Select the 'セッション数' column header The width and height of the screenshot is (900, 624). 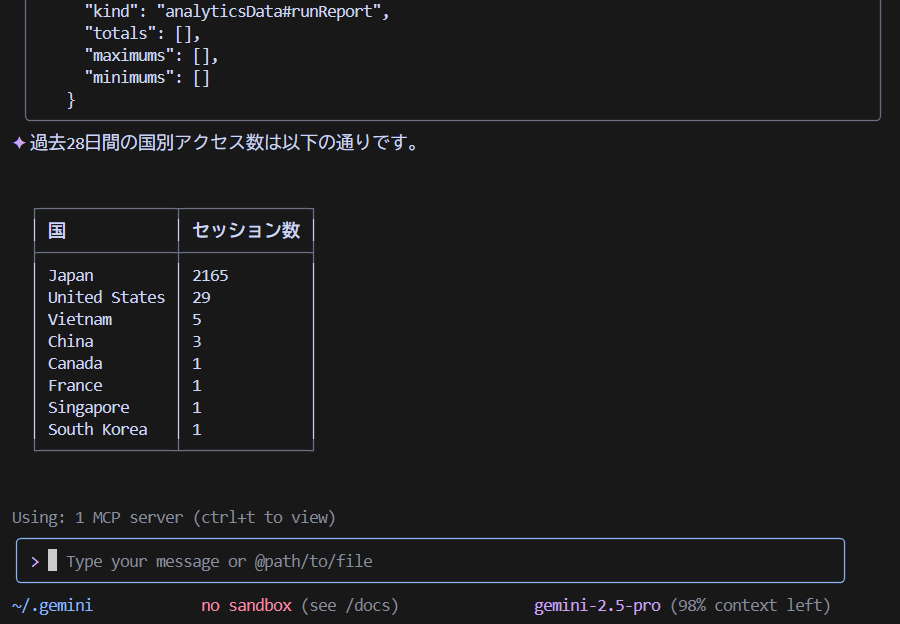point(246,230)
